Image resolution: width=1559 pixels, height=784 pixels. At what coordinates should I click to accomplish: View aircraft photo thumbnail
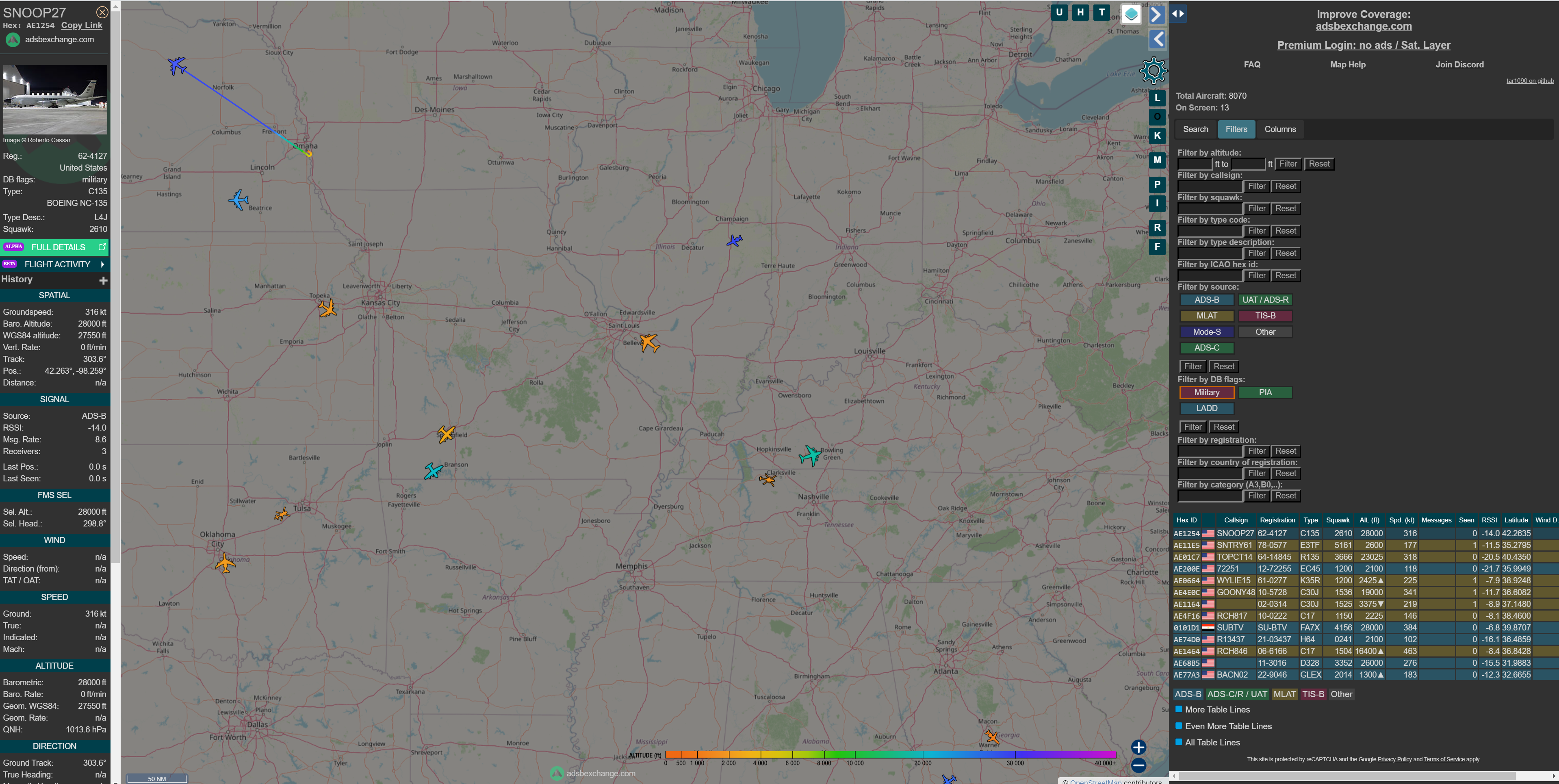tap(55, 99)
